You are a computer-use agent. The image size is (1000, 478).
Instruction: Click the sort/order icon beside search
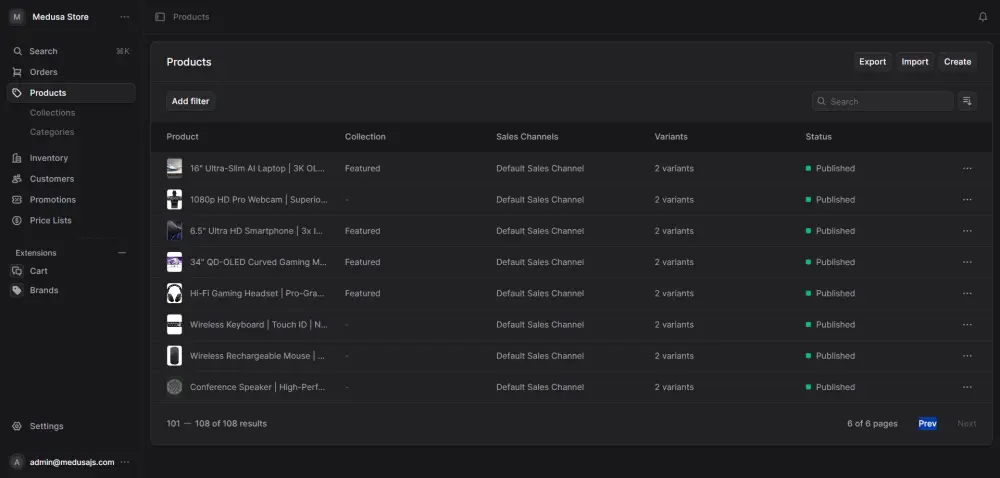point(967,101)
